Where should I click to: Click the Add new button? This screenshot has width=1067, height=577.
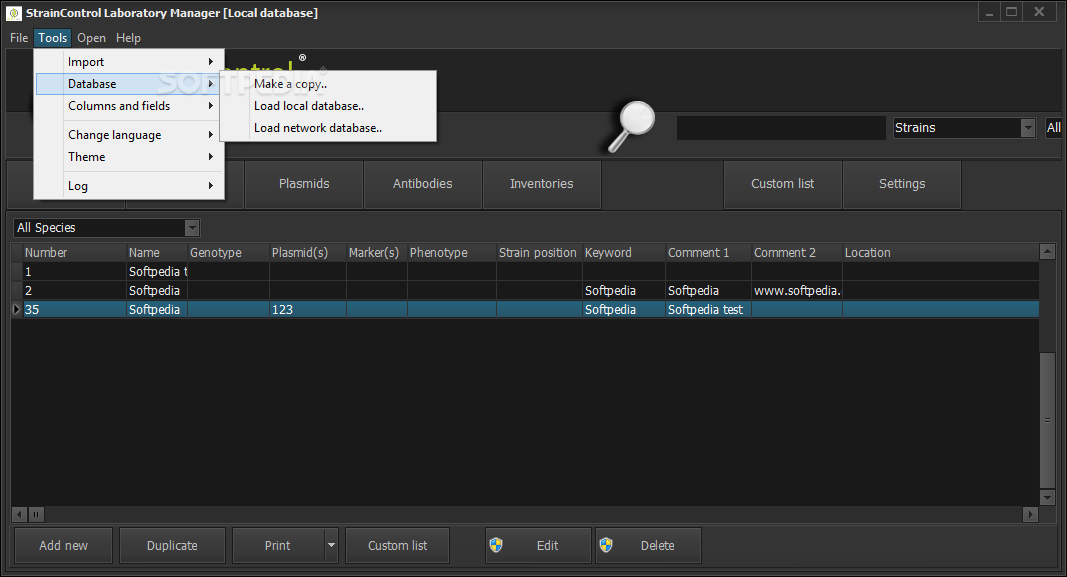coord(63,545)
